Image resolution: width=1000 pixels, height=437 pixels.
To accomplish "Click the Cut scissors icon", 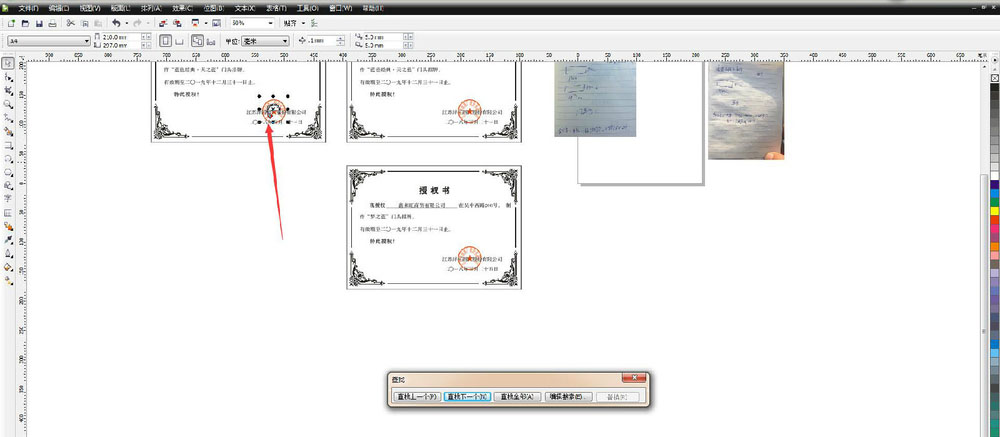I will (71, 23).
